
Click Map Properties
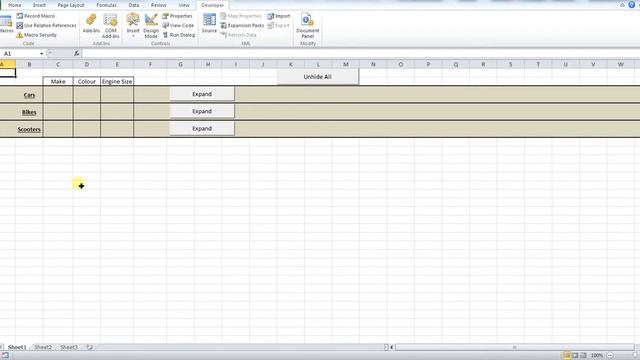pyautogui.click(x=241, y=16)
